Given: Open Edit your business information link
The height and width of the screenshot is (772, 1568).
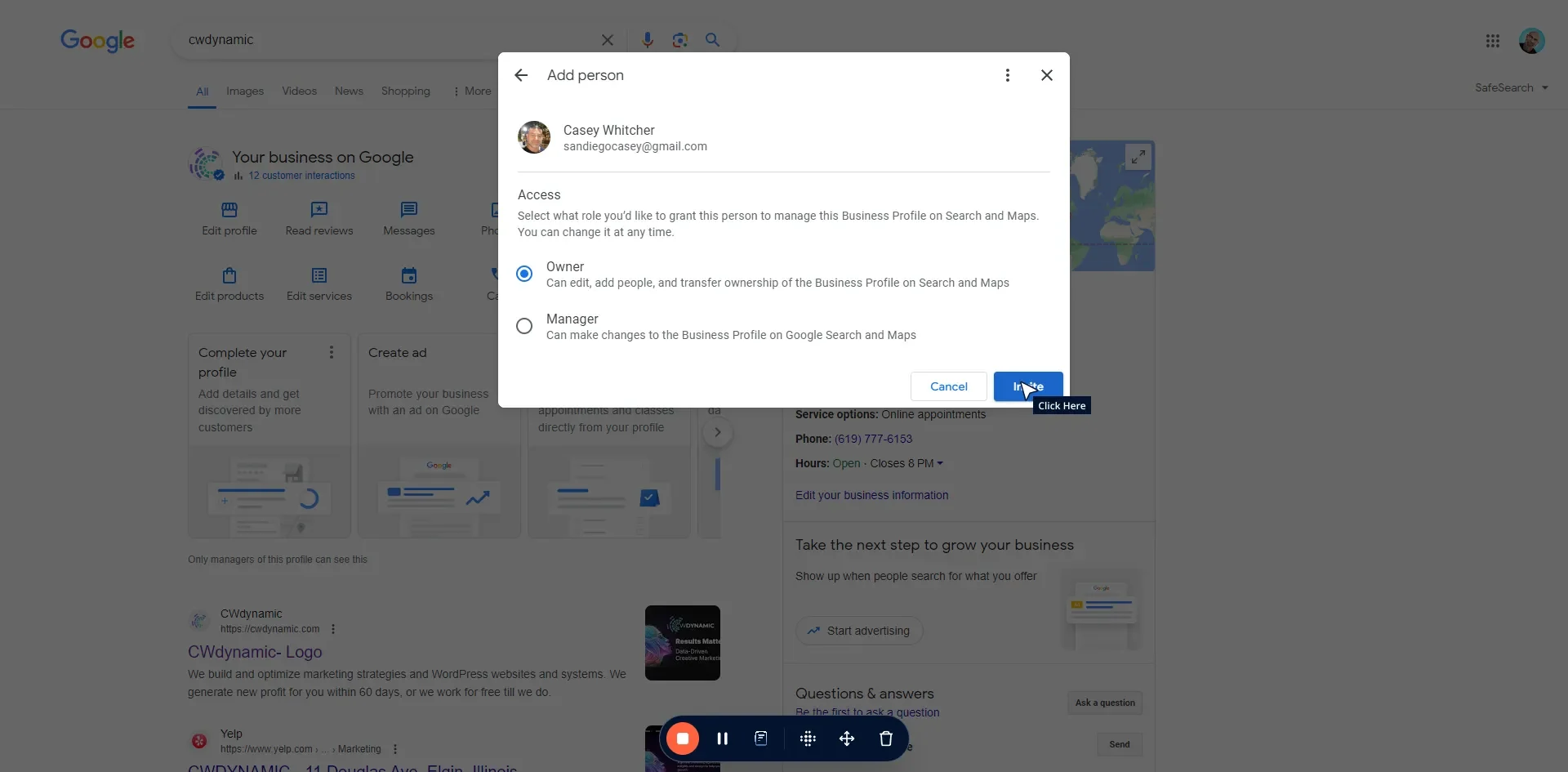Looking at the screenshot, I should pyautogui.click(x=871, y=495).
